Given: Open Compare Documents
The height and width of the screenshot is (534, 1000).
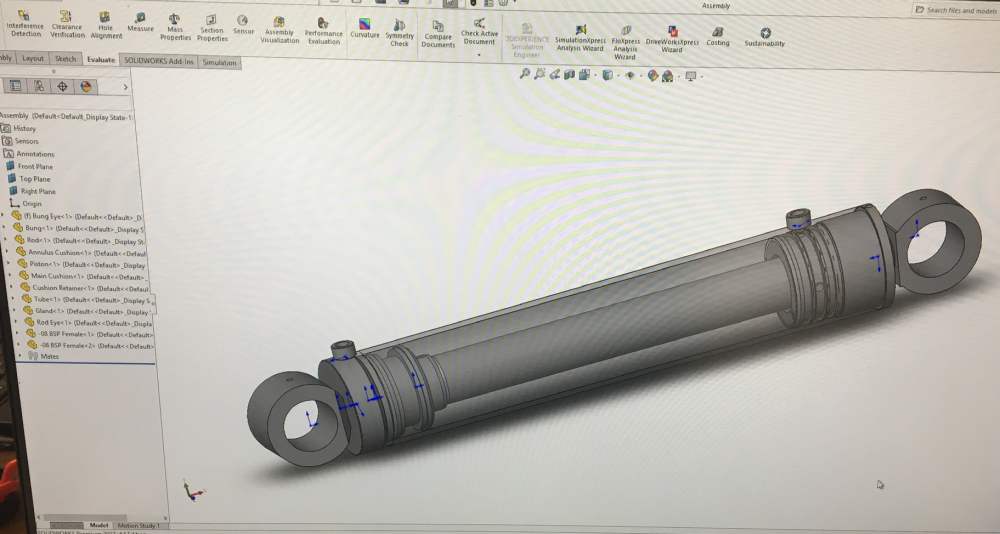Looking at the screenshot, I should [x=438, y=34].
